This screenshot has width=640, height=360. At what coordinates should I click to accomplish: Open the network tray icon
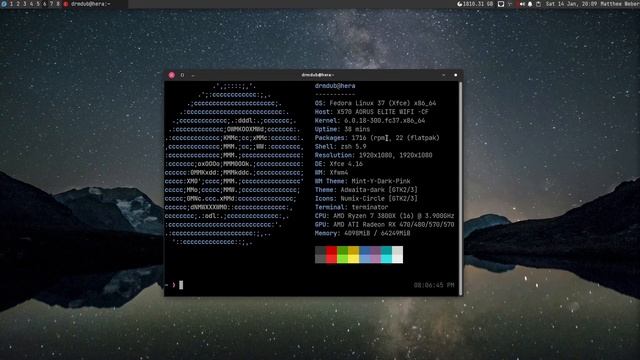(510, 4)
